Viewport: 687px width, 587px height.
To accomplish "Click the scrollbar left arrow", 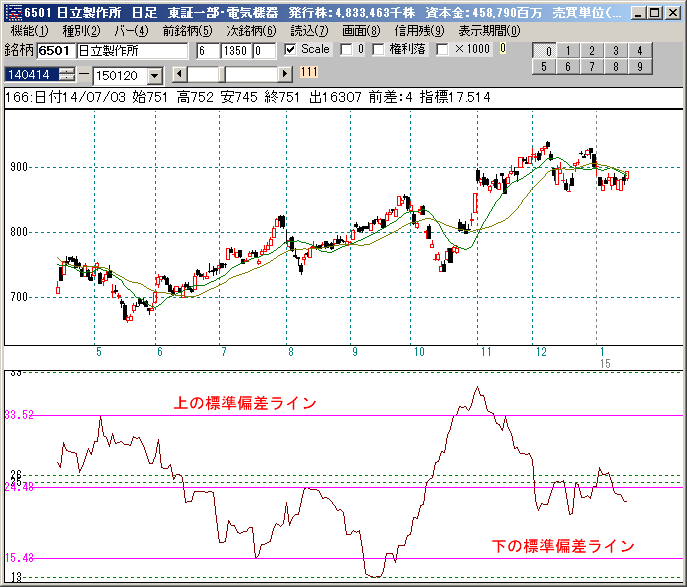I will tap(179, 74).
